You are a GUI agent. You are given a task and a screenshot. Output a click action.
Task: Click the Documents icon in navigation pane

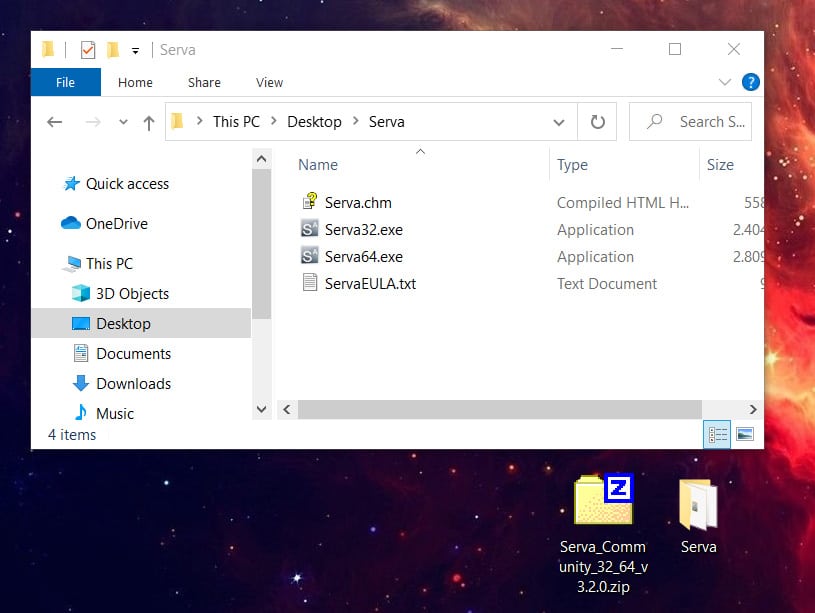click(81, 354)
